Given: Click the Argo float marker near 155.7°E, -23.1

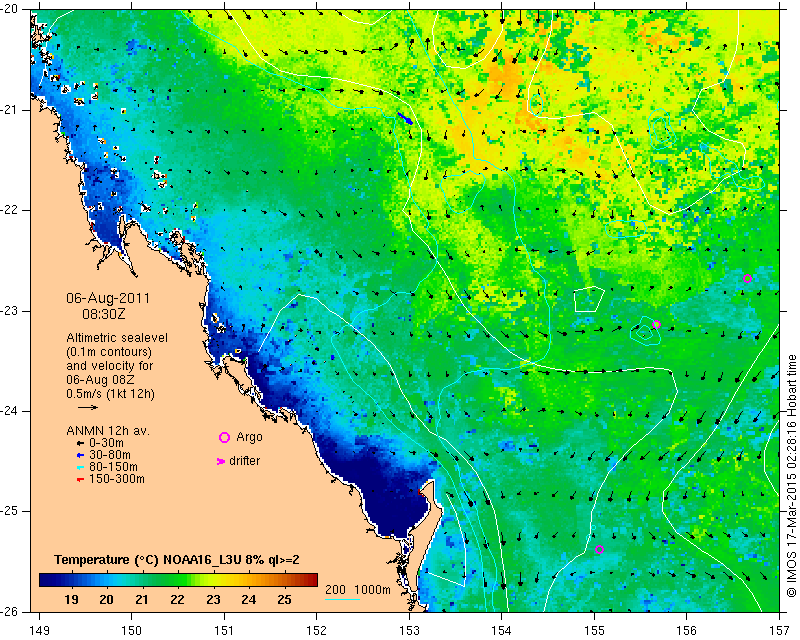Looking at the screenshot, I should (657, 325).
